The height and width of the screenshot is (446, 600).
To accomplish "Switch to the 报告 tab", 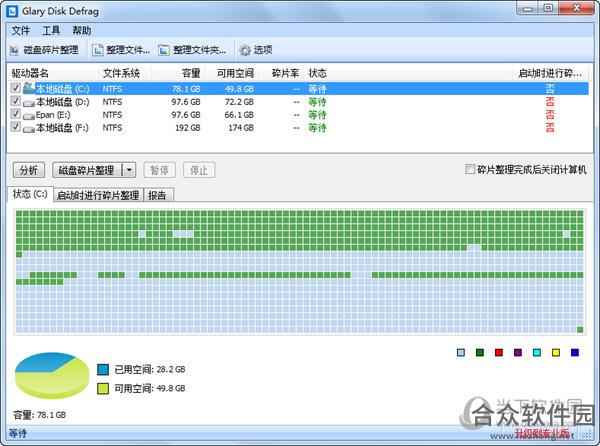I will pos(157,195).
